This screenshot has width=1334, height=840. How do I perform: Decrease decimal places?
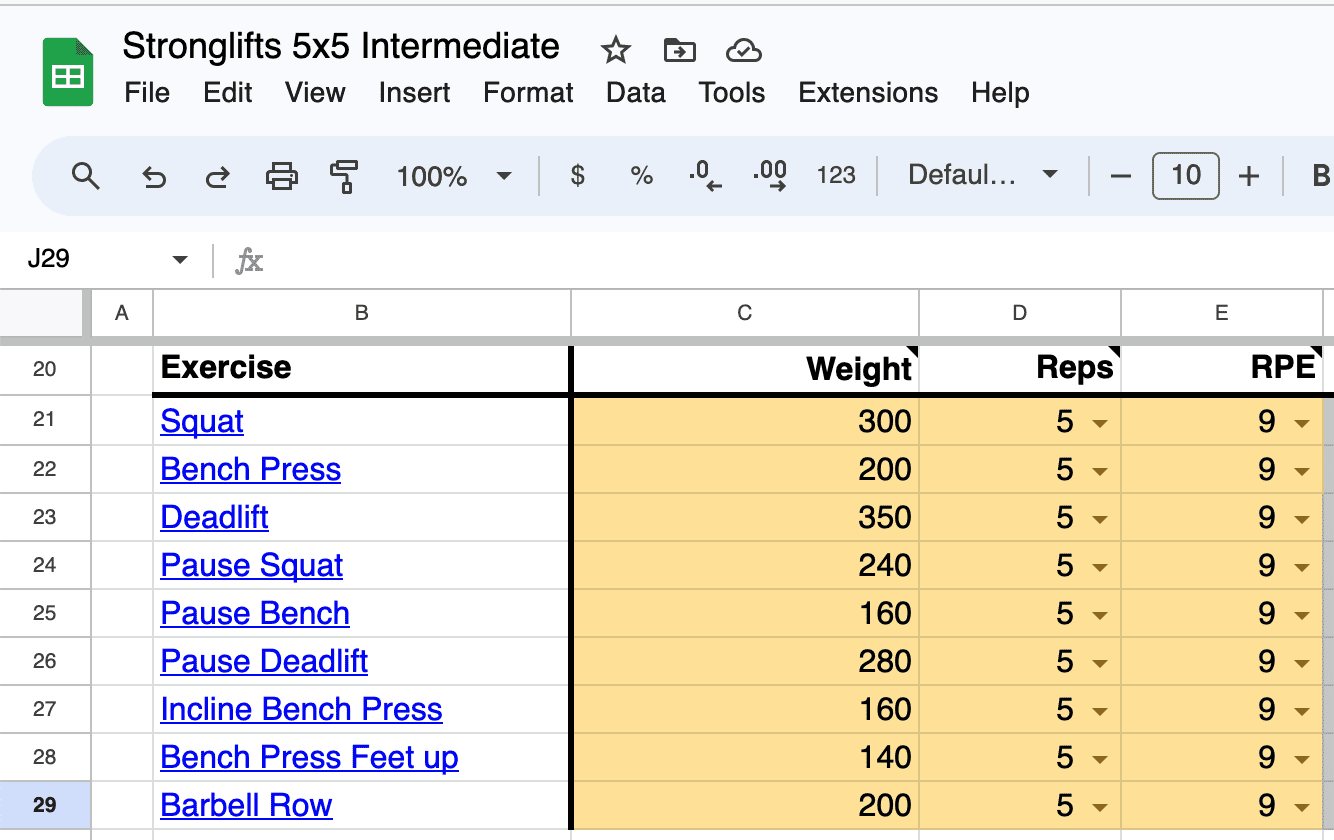point(705,177)
